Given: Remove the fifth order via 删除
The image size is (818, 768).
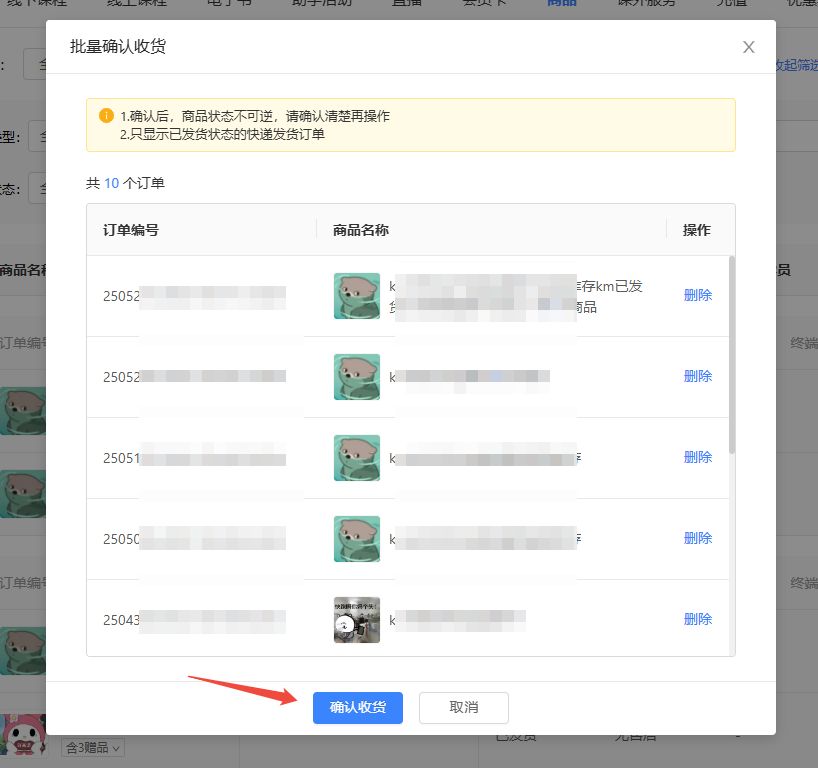Looking at the screenshot, I should coord(697,620).
